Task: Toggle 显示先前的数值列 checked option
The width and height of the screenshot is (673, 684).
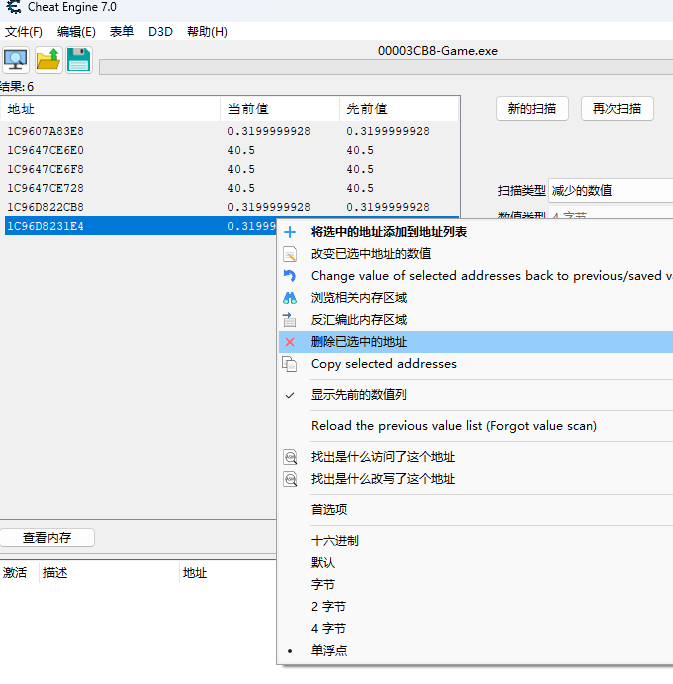Action: pos(475,395)
